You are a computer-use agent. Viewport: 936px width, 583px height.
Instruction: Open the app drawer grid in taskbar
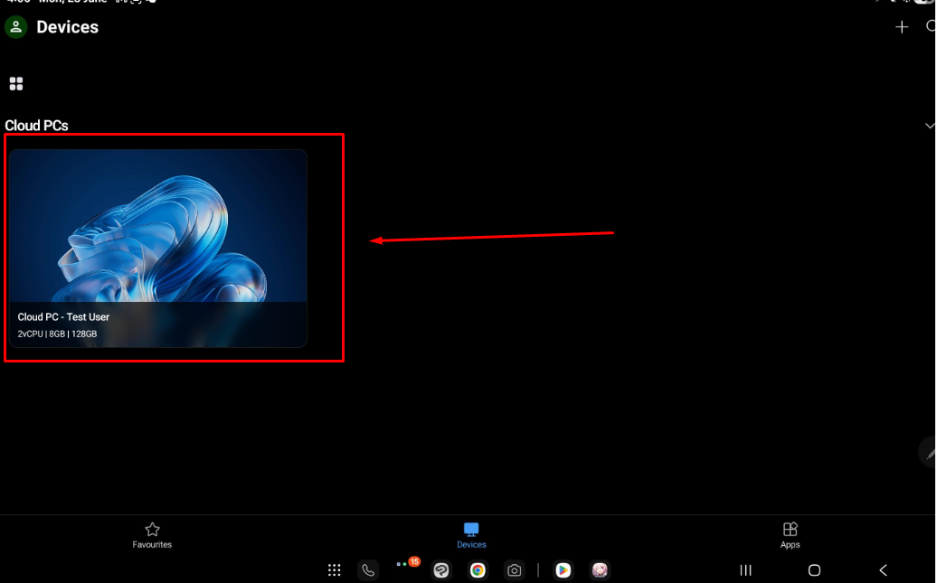334,570
